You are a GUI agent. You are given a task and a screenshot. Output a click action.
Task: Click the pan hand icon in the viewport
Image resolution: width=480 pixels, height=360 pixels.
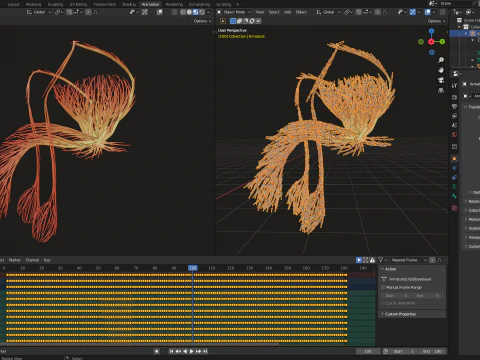pos(441,70)
